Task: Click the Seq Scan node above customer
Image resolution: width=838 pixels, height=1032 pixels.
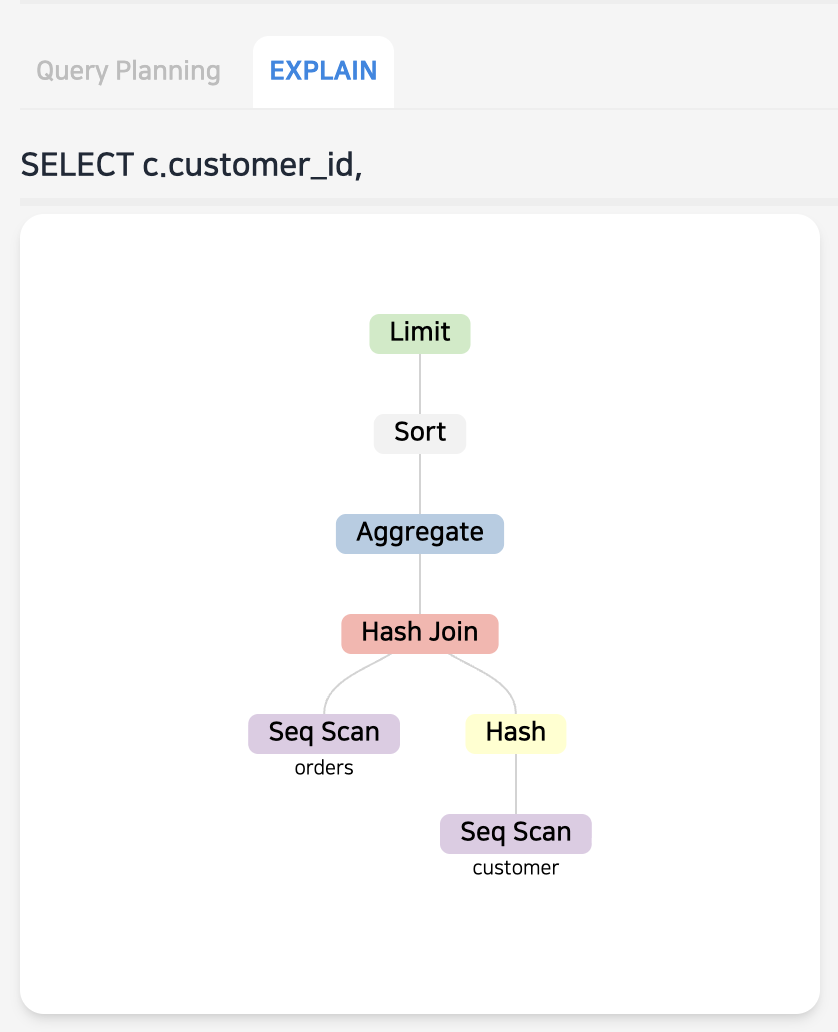Action: pos(516,833)
